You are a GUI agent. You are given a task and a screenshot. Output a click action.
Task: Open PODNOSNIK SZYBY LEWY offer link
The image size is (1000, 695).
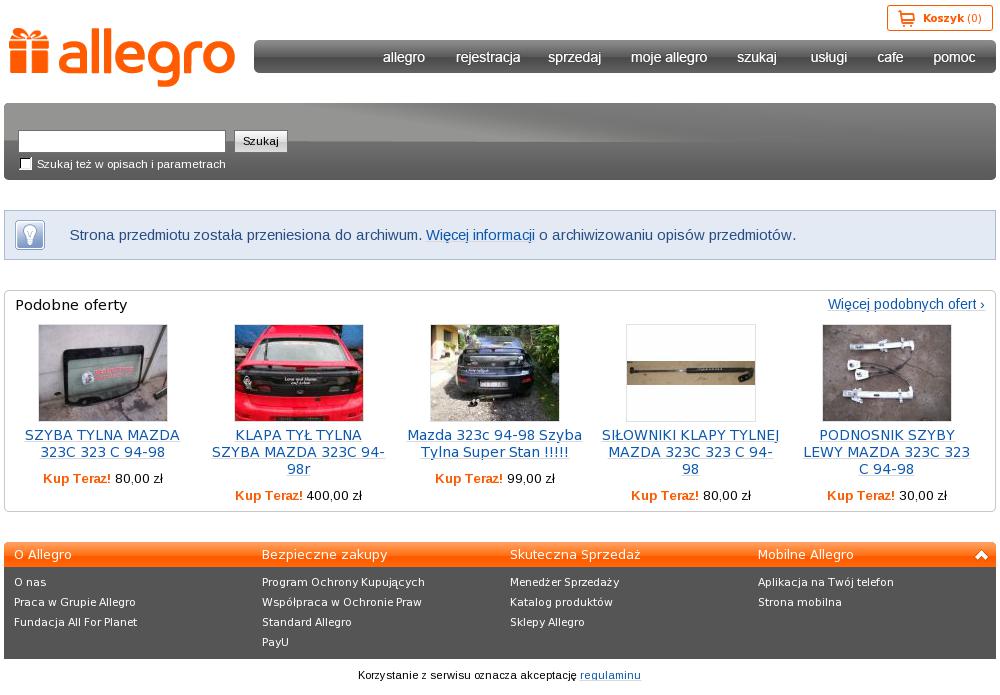[x=886, y=452]
